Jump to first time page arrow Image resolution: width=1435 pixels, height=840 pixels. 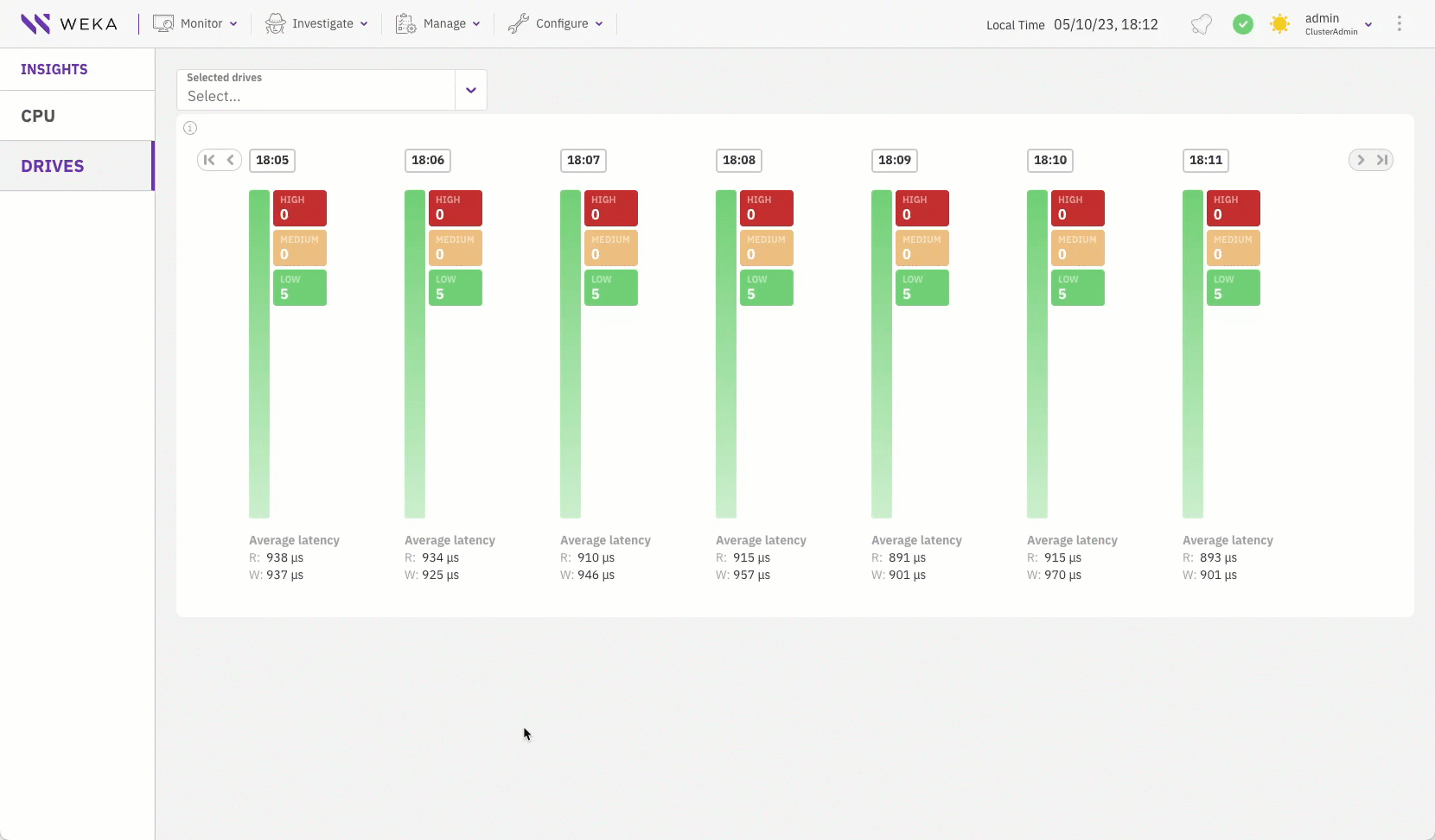coord(209,160)
